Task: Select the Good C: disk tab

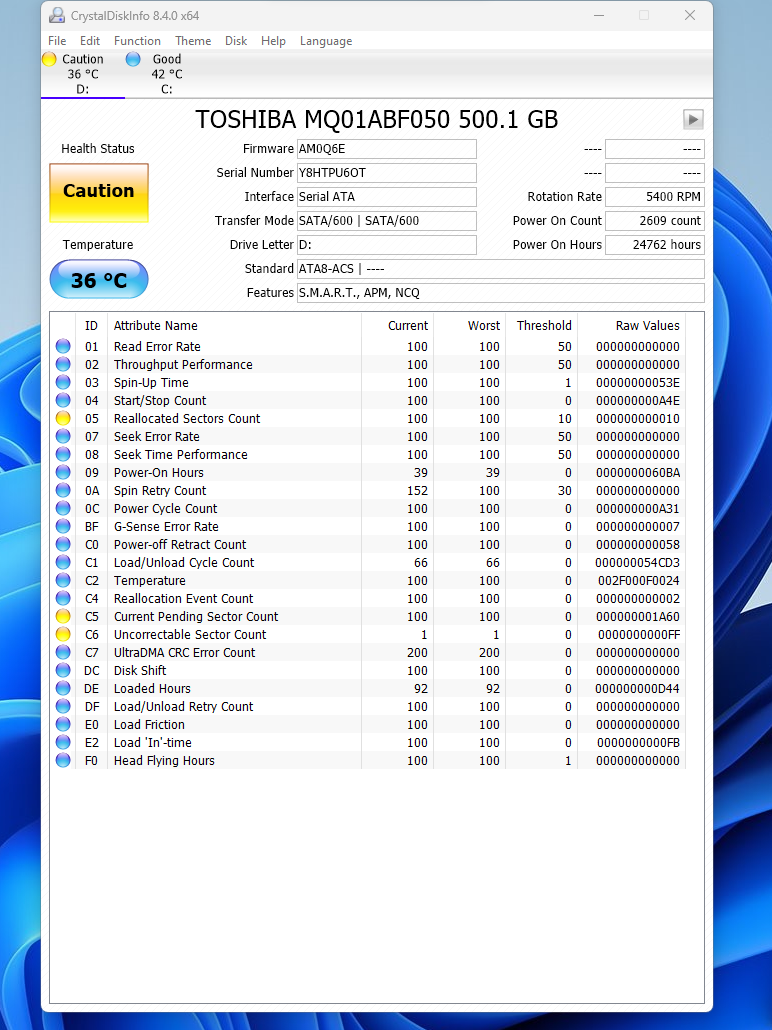Action: pyautogui.click(x=167, y=74)
